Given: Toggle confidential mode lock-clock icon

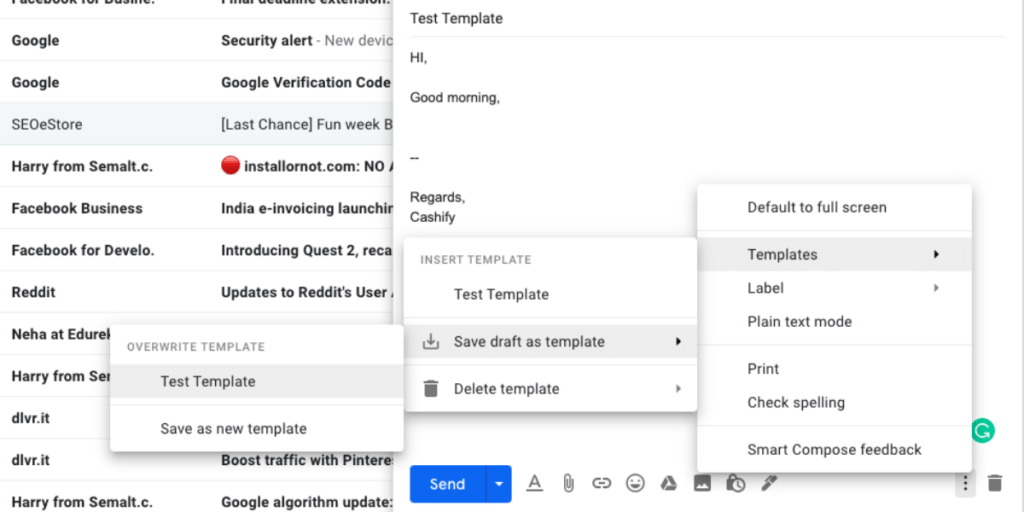Looking at the screenshot, I should coord(735,483).
